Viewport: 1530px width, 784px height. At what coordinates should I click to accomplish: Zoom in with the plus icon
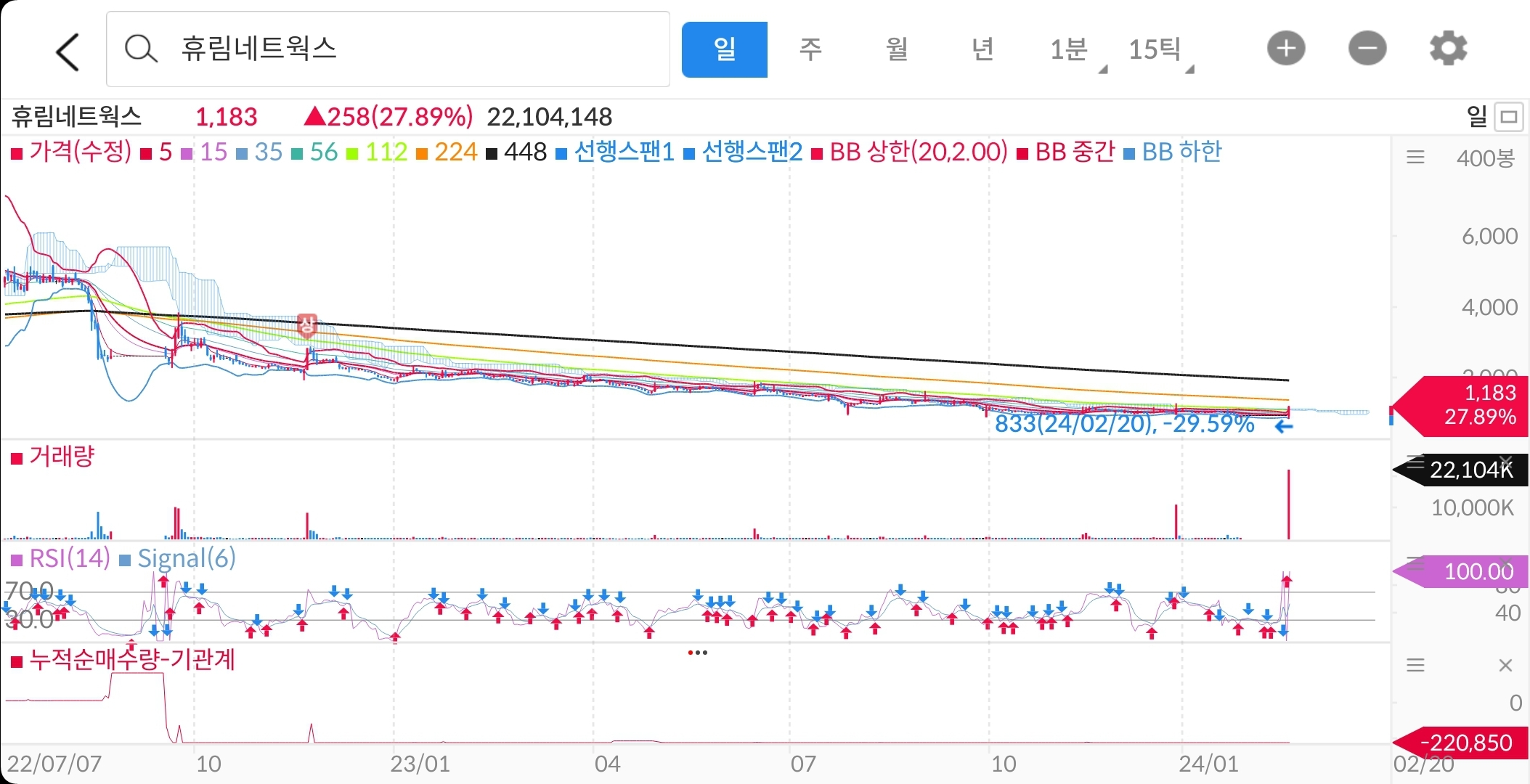pos(1286,49)
